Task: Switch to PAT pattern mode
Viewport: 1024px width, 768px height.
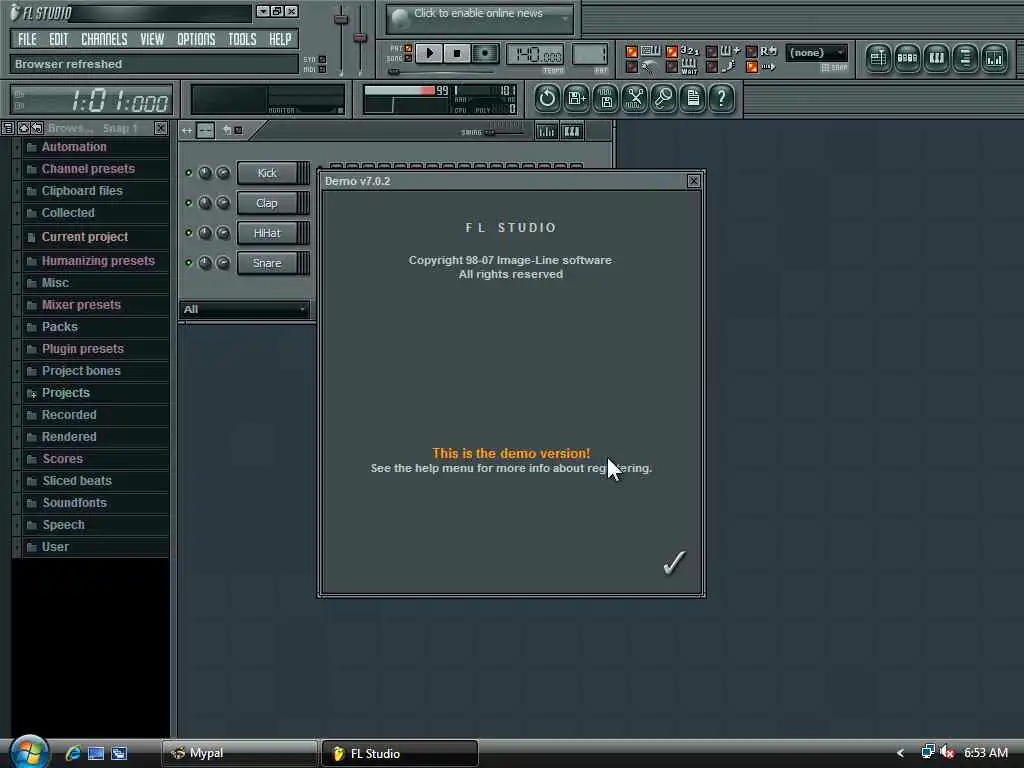Action: (x=408, y=48)
